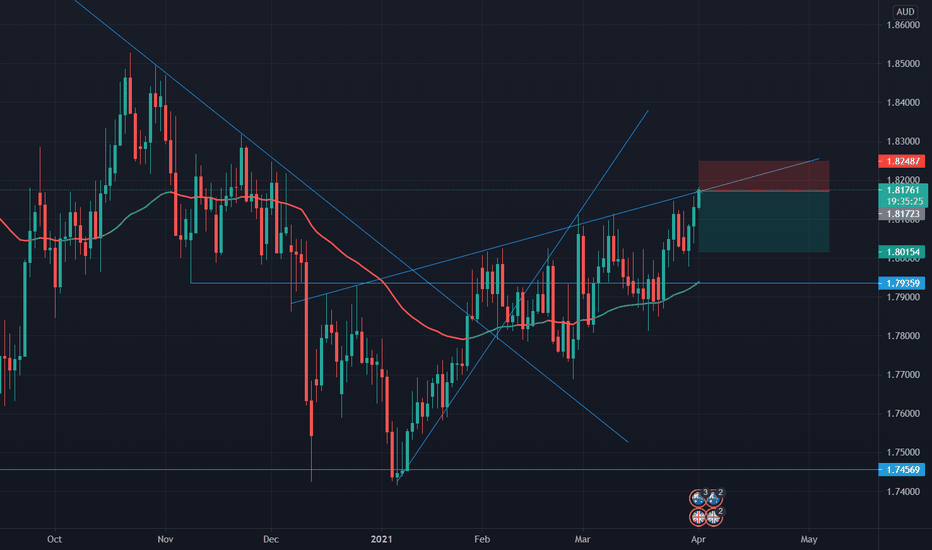Click the 1.74000 price scale value
Image resolution: width=932 pixels, height=550 pixels.
click(903, 491)
